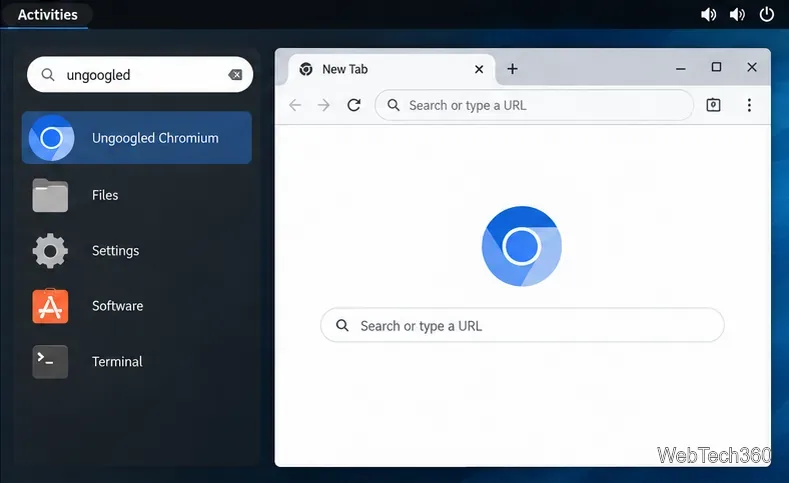This screenshot has width=789, height=483.
Task: Click the search icon in address bar
Action: pyautogui.click(x=393, y=105)
